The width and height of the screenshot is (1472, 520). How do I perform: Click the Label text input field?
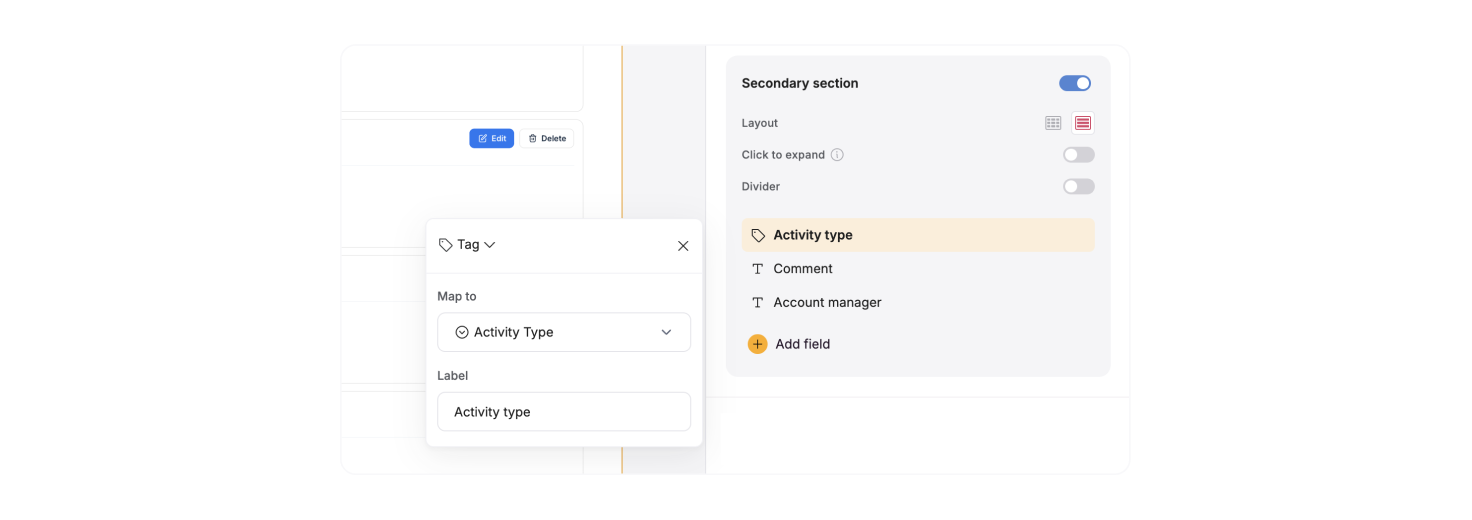(x=563, y=412)
